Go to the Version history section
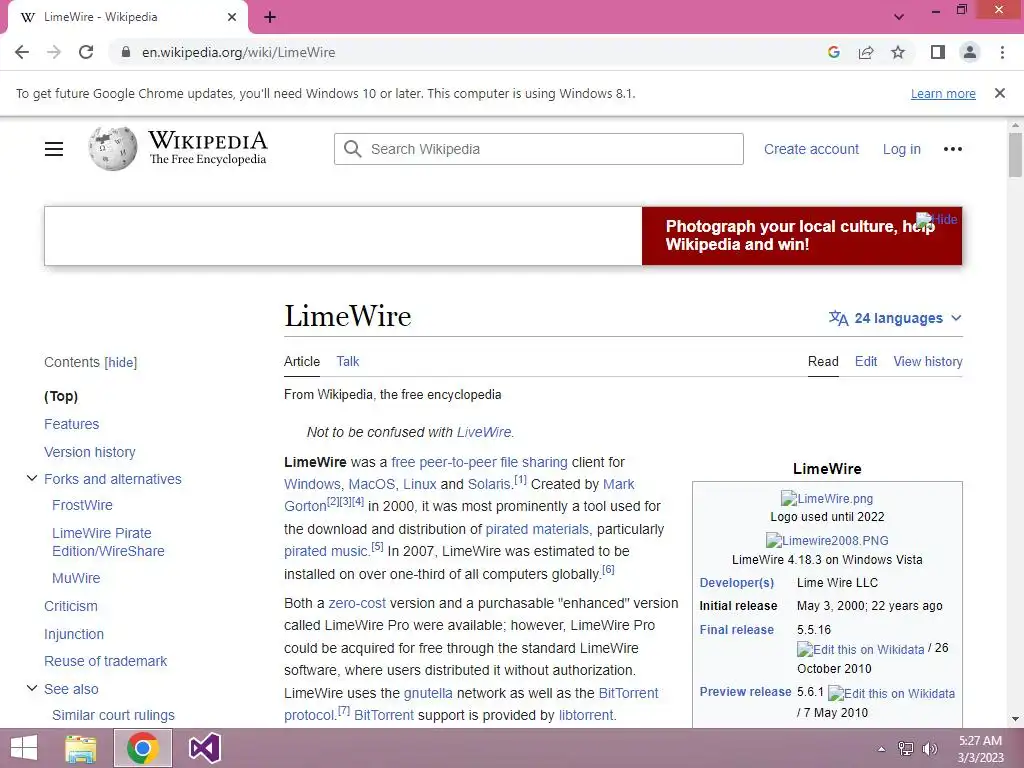Image resolution: width=1024 pixels, height=768 pixels. (89, 452)
